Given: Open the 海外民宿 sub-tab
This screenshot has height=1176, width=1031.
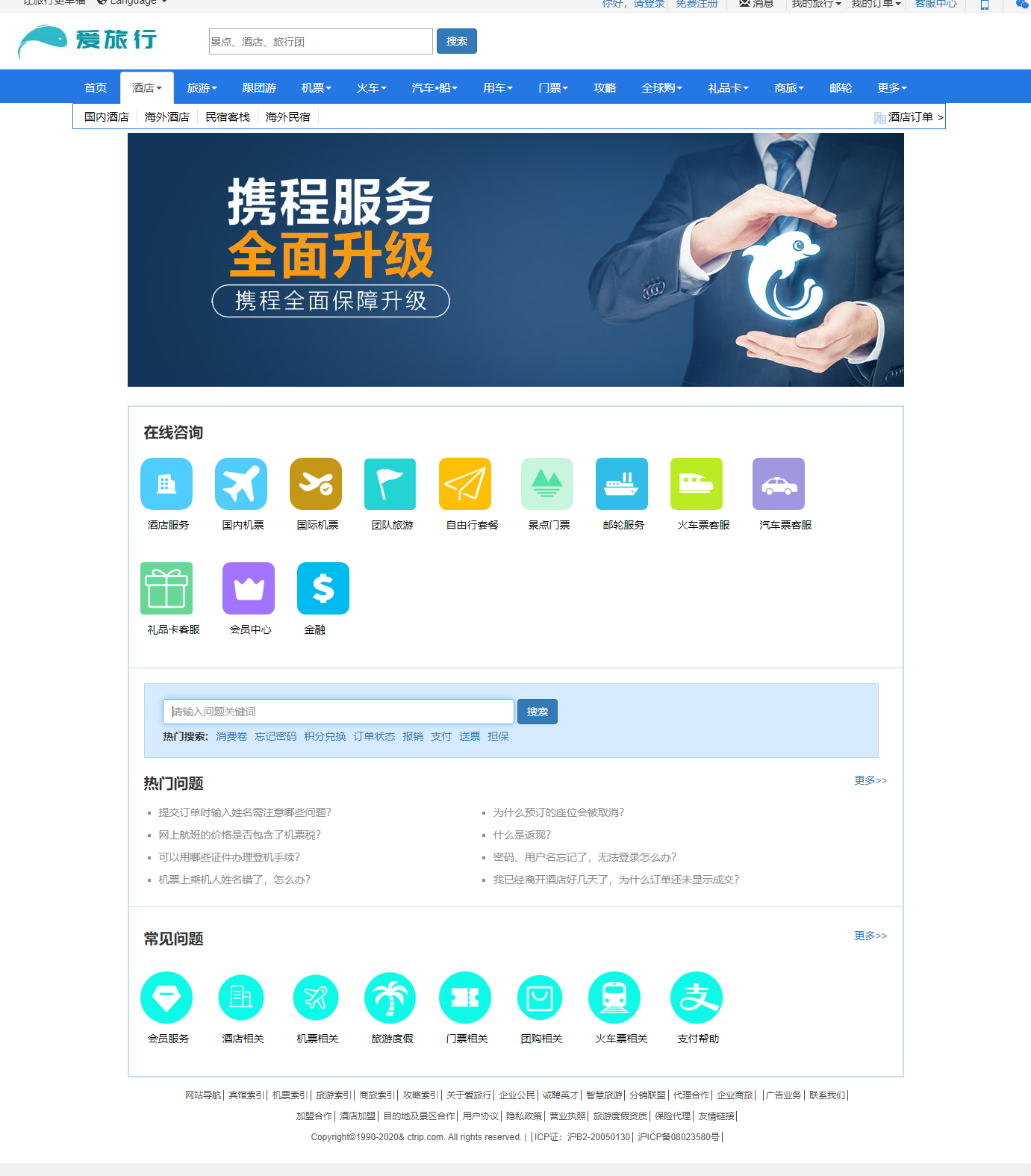Looking at the screenshot, I should (288, 117).
